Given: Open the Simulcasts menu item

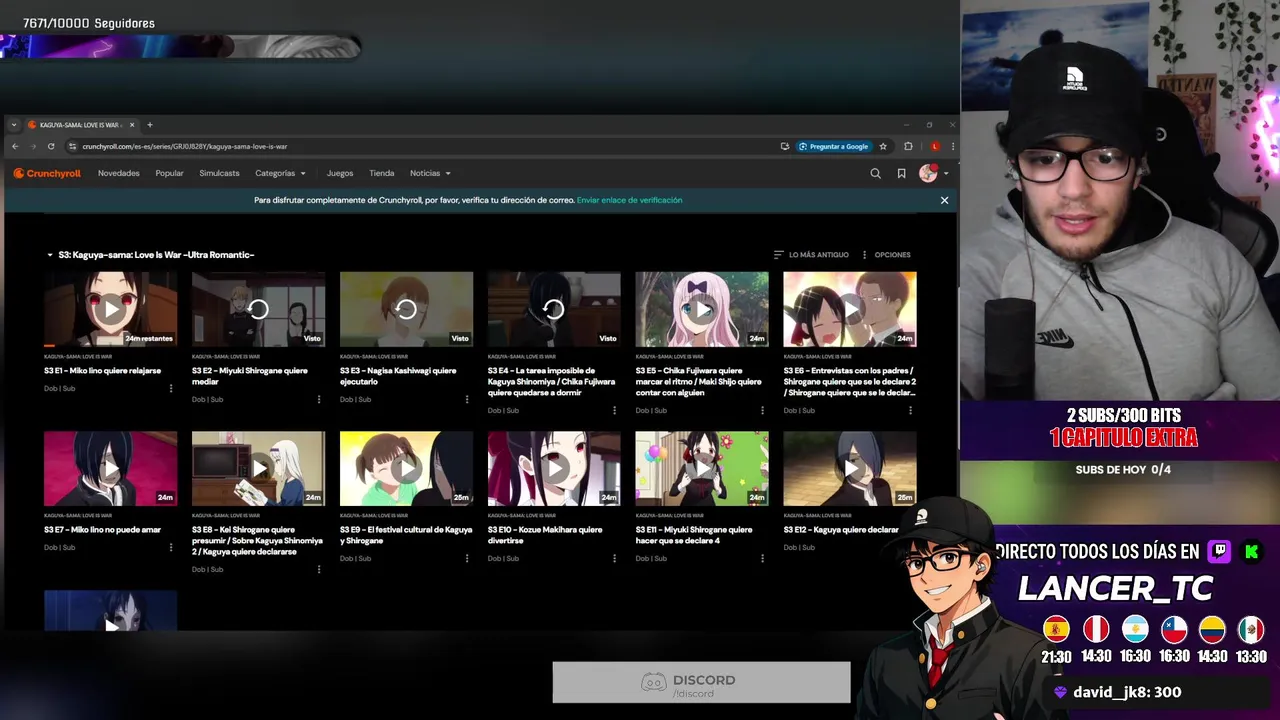Looking at the screenshot, I should coord(219,173).
